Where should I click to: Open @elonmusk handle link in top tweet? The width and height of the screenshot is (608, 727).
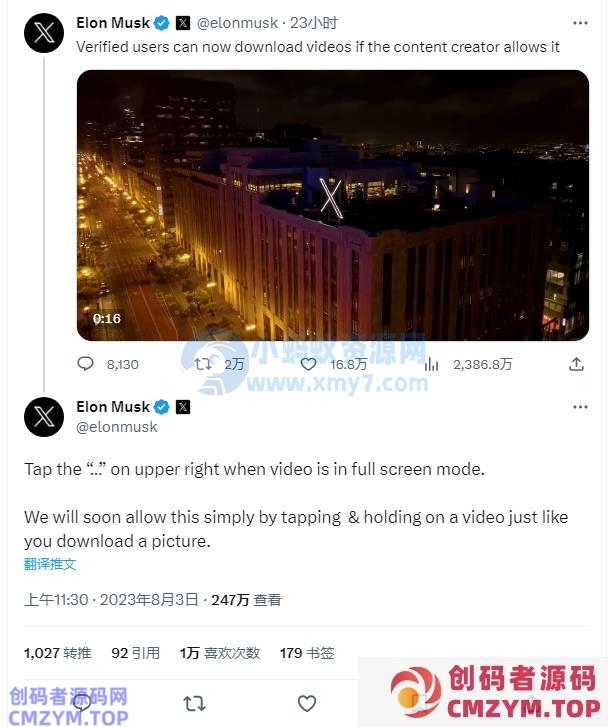pyautogui.click(x=237, y=23)
